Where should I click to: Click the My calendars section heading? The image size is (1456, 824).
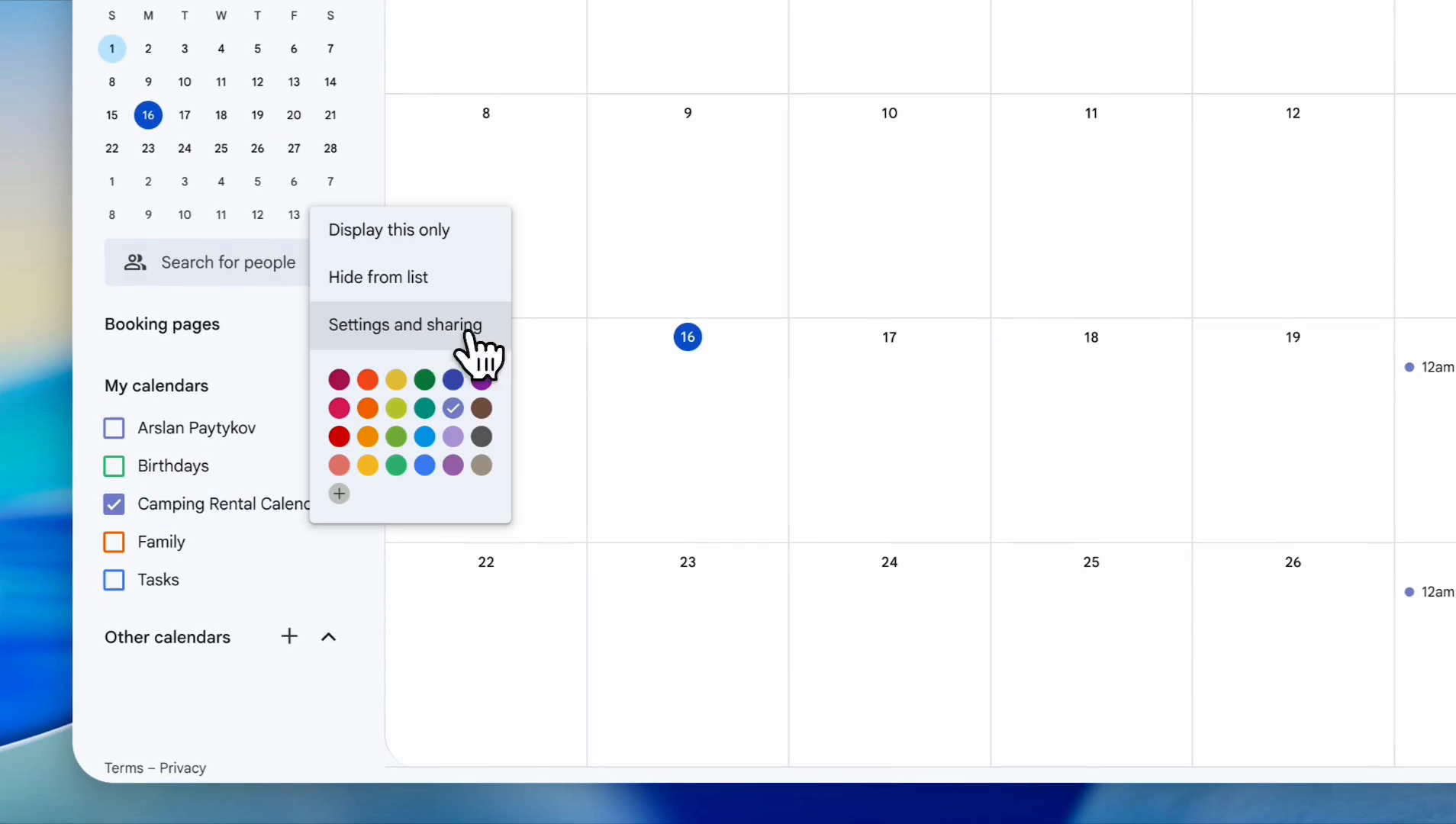pos(156,386)
